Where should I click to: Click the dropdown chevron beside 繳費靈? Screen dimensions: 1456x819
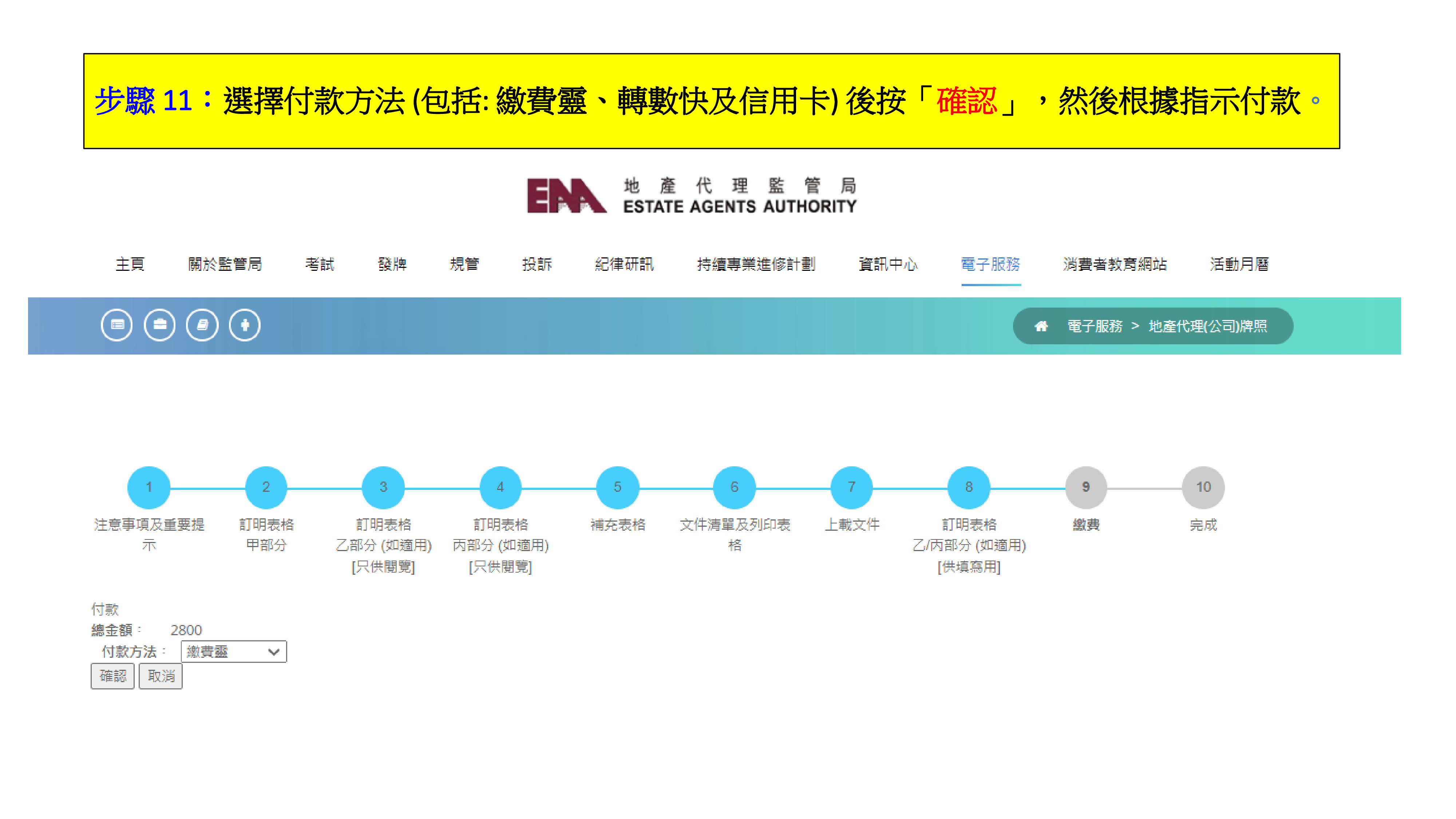click(x=274, y=652)
